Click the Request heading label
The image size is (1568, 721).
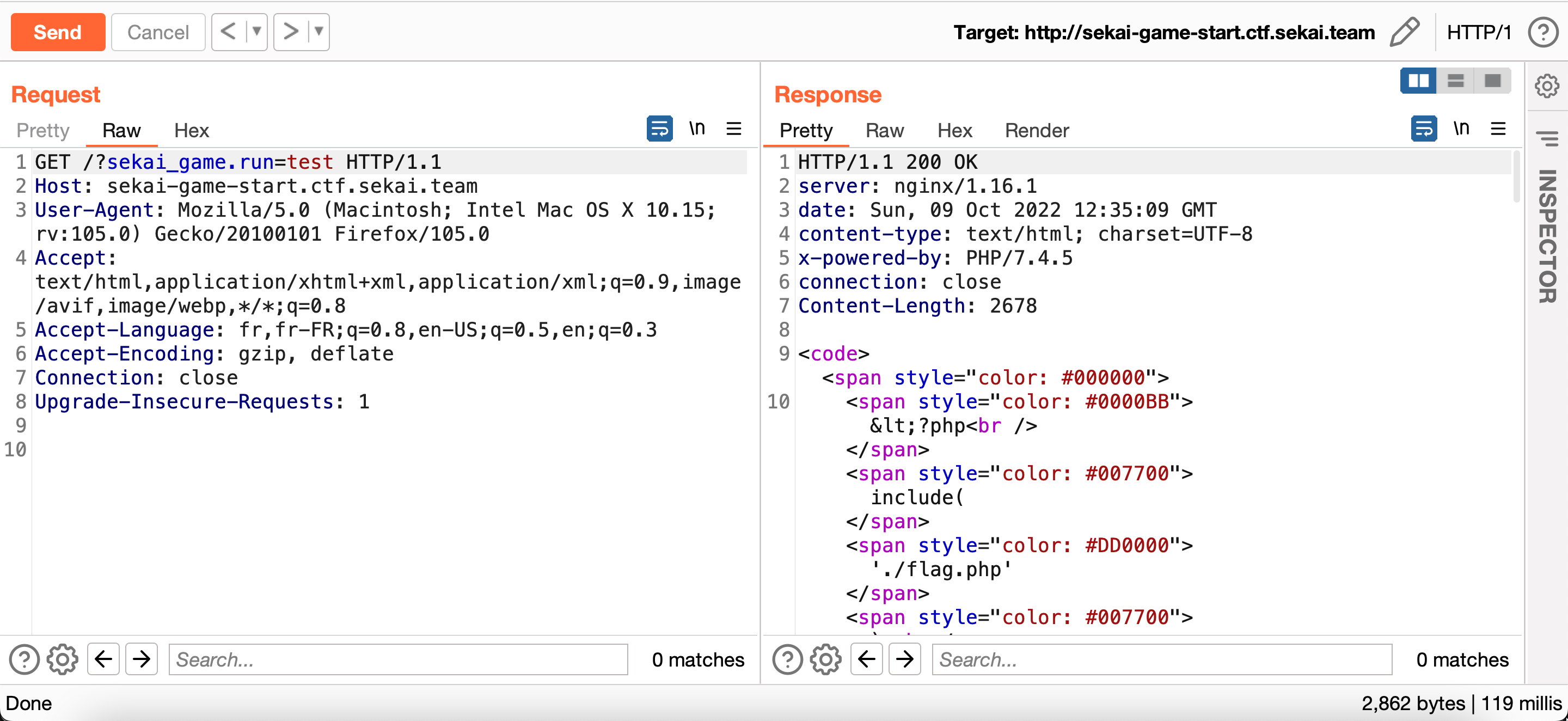(x=56, y=94)
